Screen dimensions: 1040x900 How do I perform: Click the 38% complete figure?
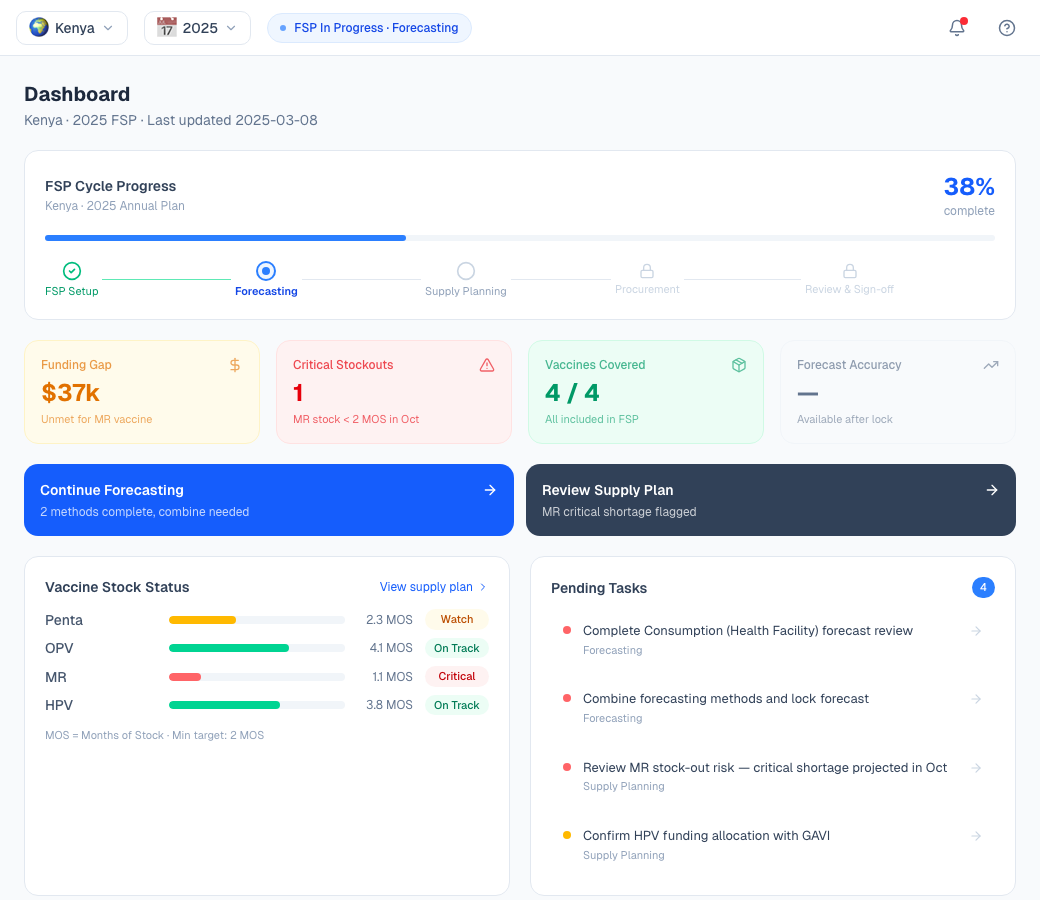coord(969,196)
